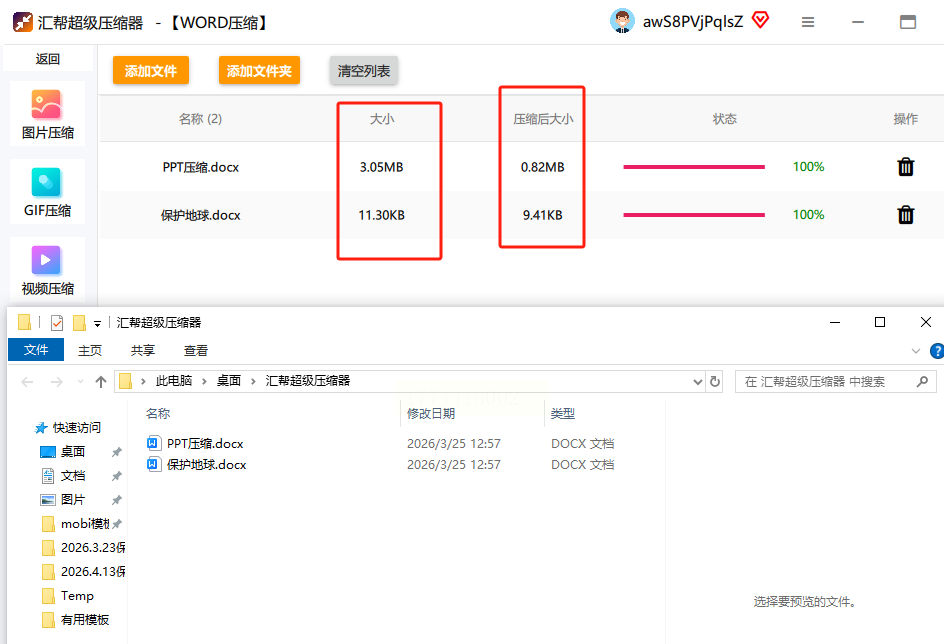Open the 文件 menu in Explorer
This screenshot has height=644, width=944.
tap(36, 350)
